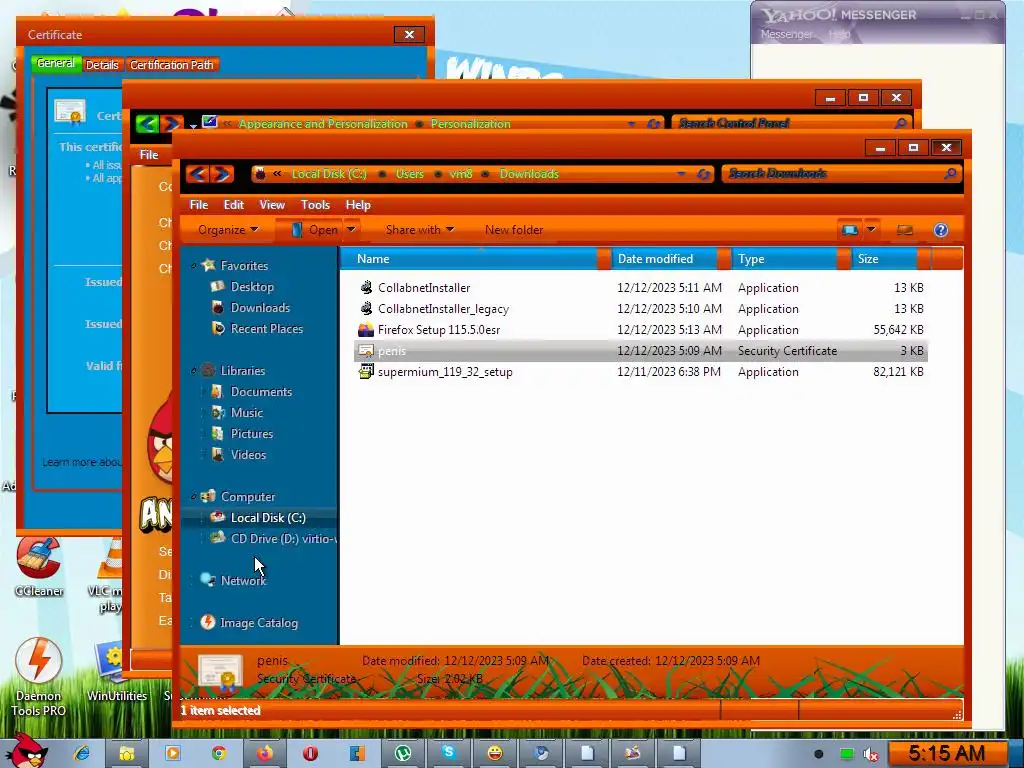Select Local Disk (C:) in navigation pane

[268, 518]
